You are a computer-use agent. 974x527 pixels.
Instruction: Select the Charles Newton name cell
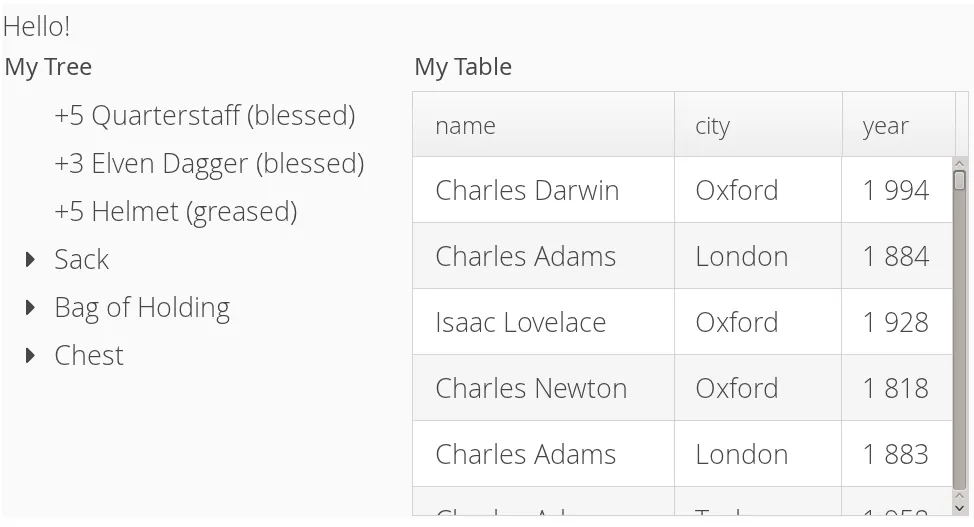531,388
